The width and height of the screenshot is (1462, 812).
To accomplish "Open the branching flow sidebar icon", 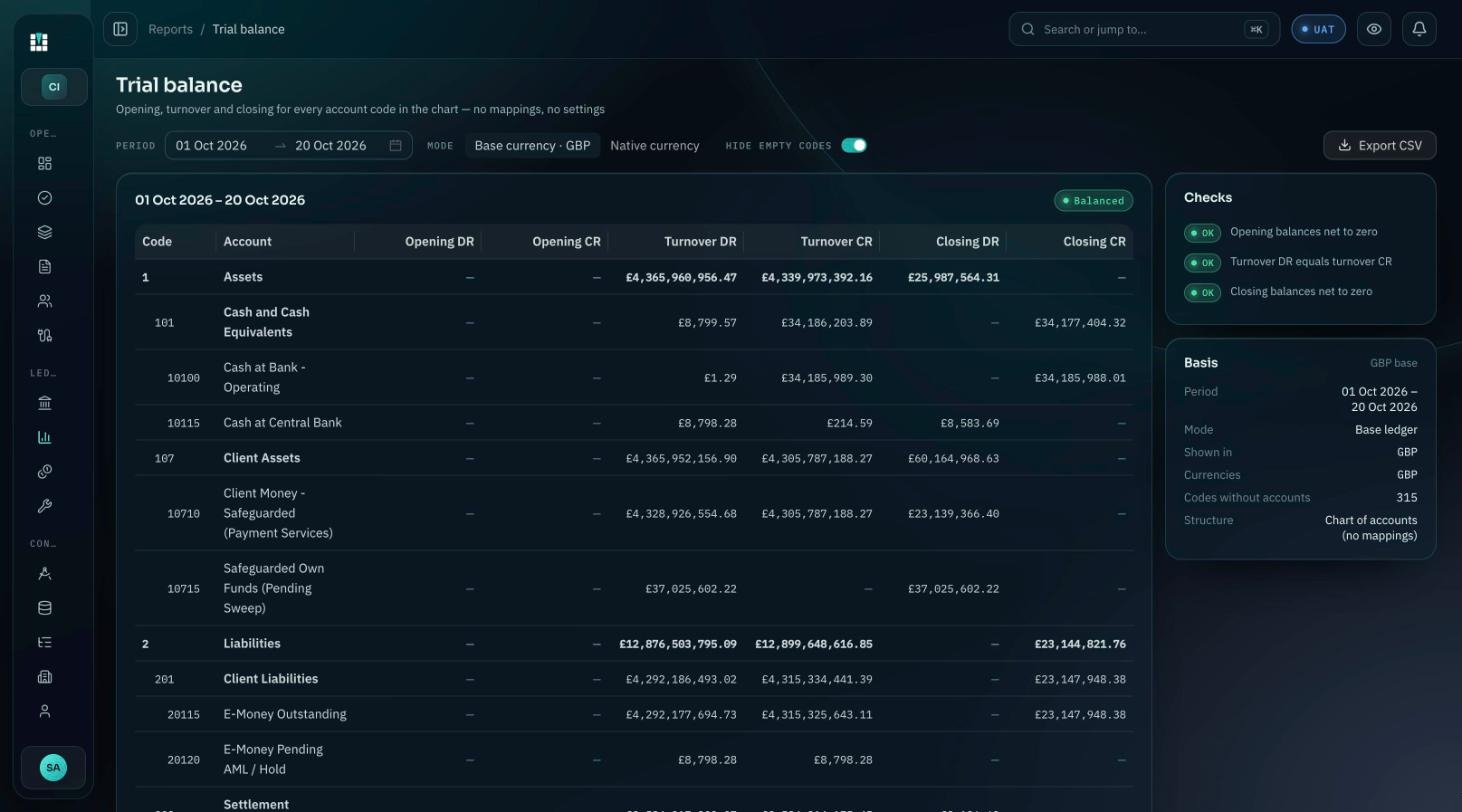I will 44,336.
